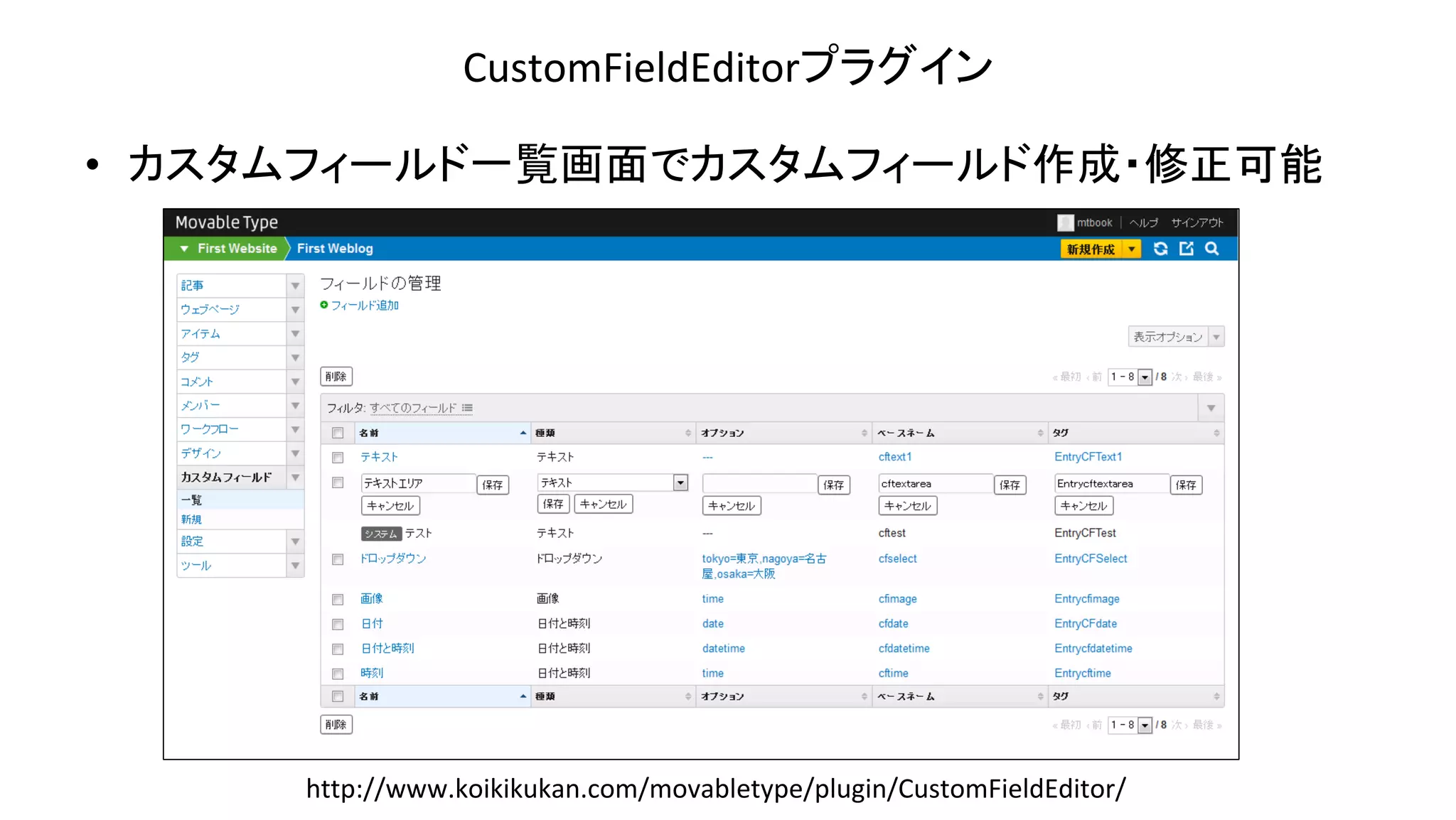Image resolution: width=1456 pixels, height=820 pixels.
Task: Expand the 記事 sidebar menu arrow
Action: point(295,286)
